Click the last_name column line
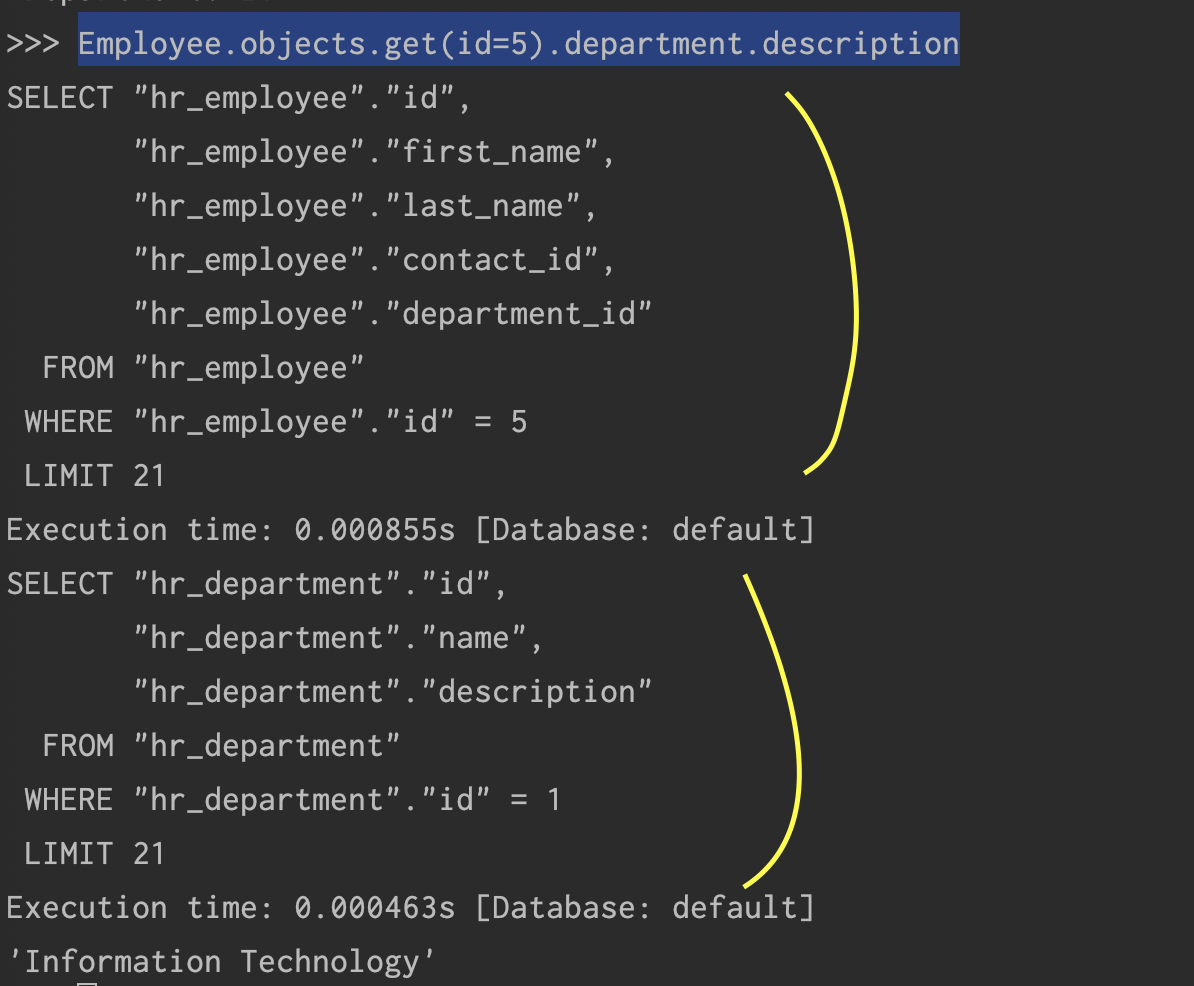The image size is (1194, 986). [355, 205]
